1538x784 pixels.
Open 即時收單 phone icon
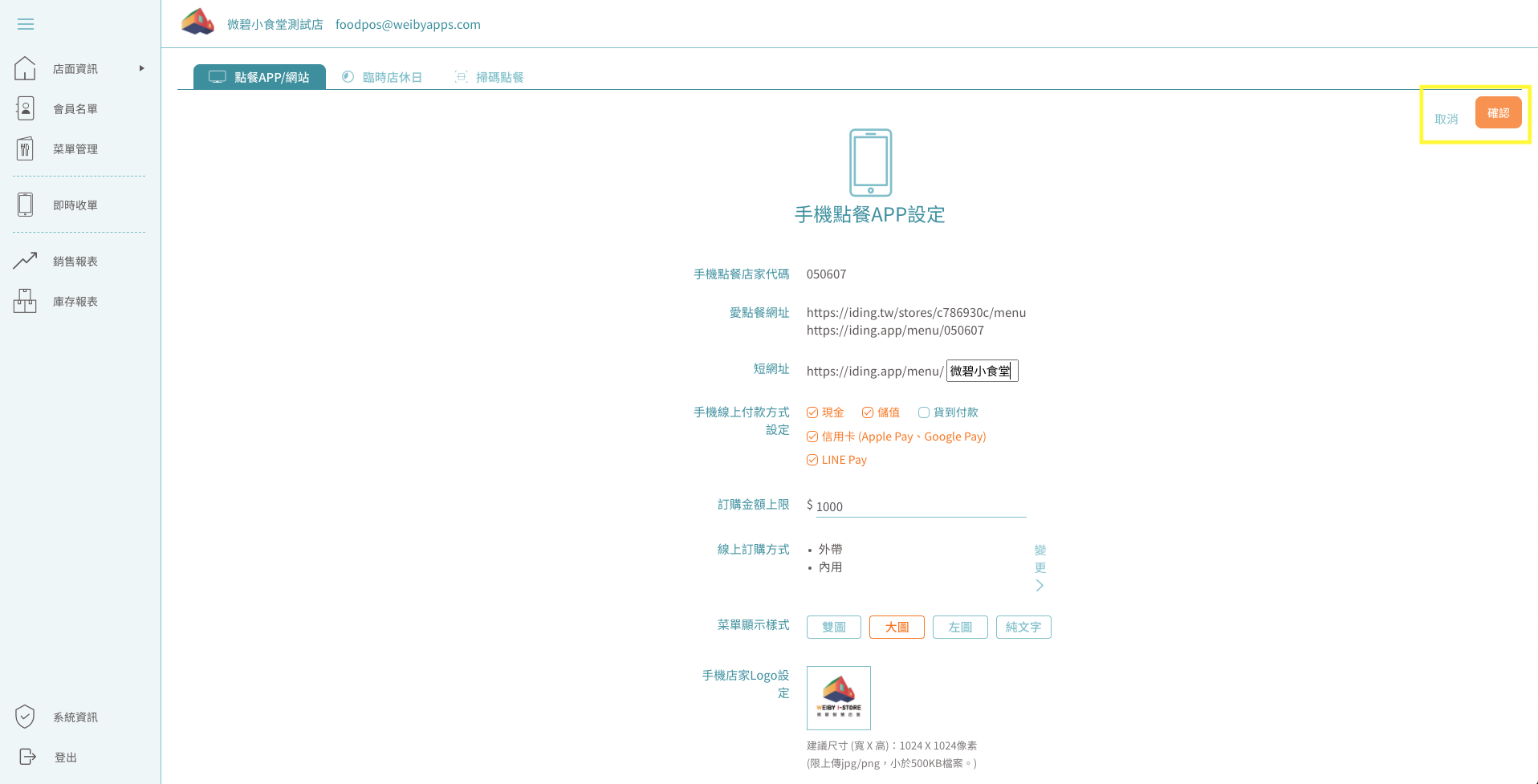coord(25,205)
